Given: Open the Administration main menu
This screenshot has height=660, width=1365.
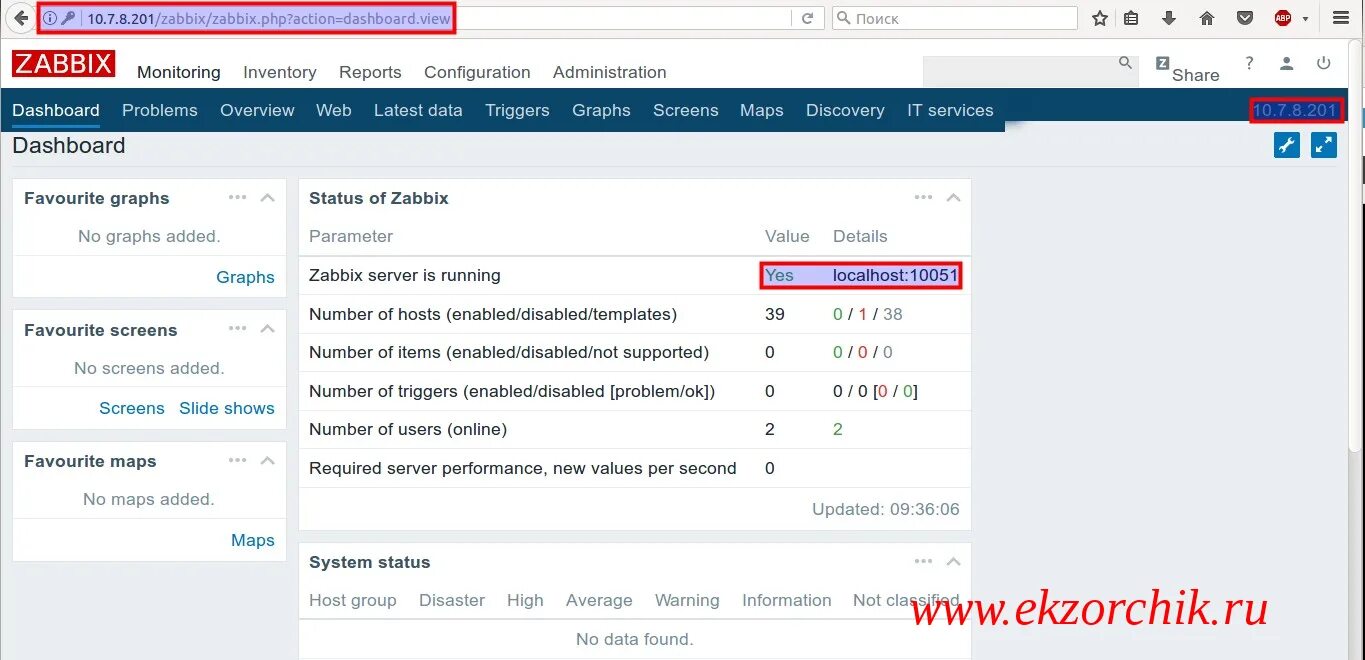Looking at the screenshot, I should click(610, 72).
